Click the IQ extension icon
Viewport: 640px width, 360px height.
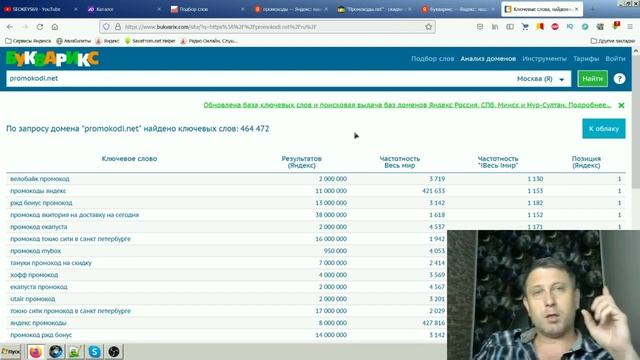570,27
